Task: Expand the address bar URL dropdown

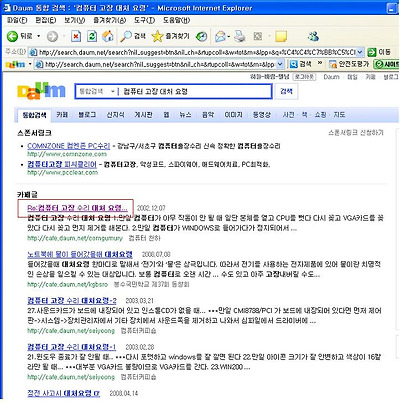Action: pos(360,52)
